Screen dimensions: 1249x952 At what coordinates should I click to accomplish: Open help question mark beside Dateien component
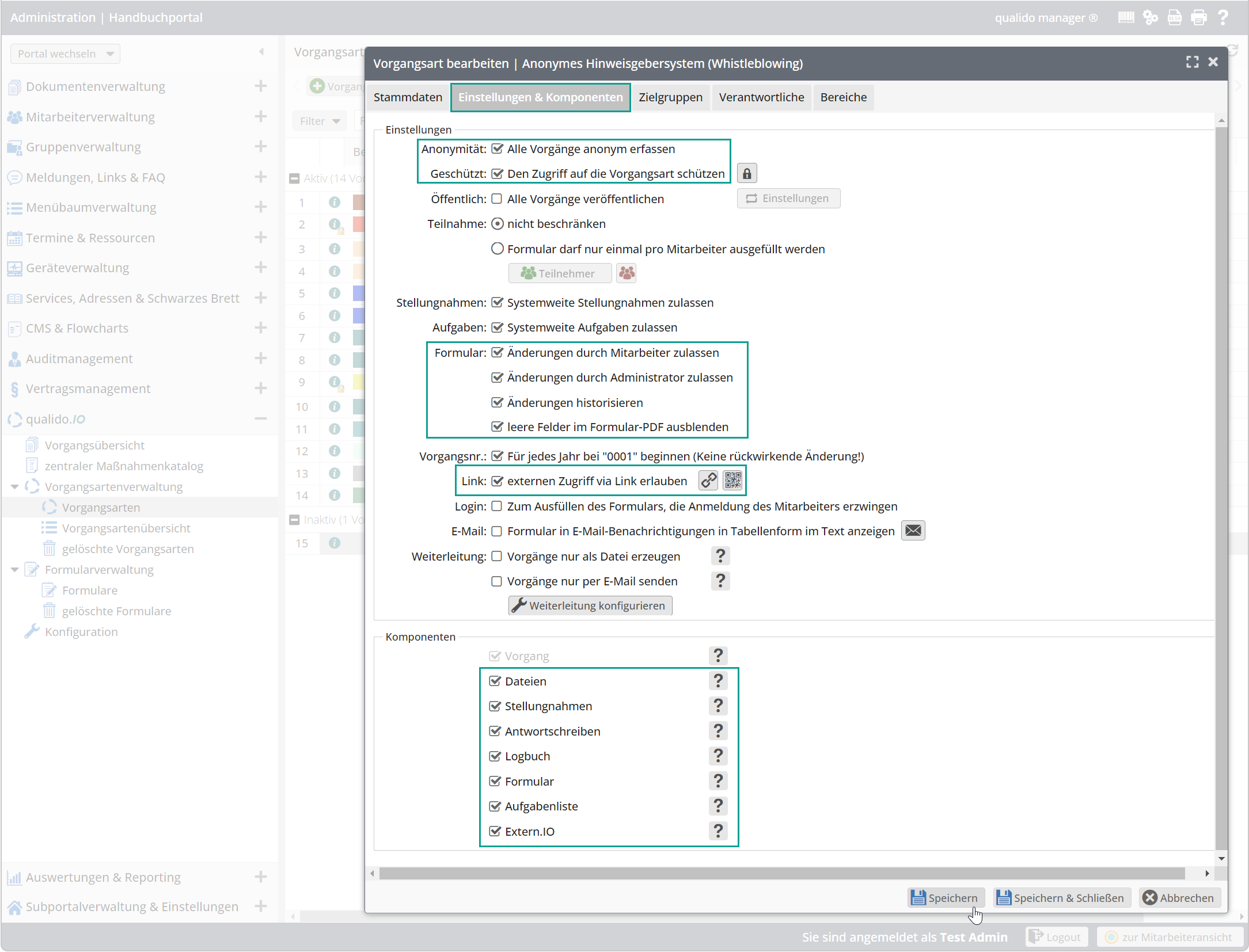(x=718, y=680)
